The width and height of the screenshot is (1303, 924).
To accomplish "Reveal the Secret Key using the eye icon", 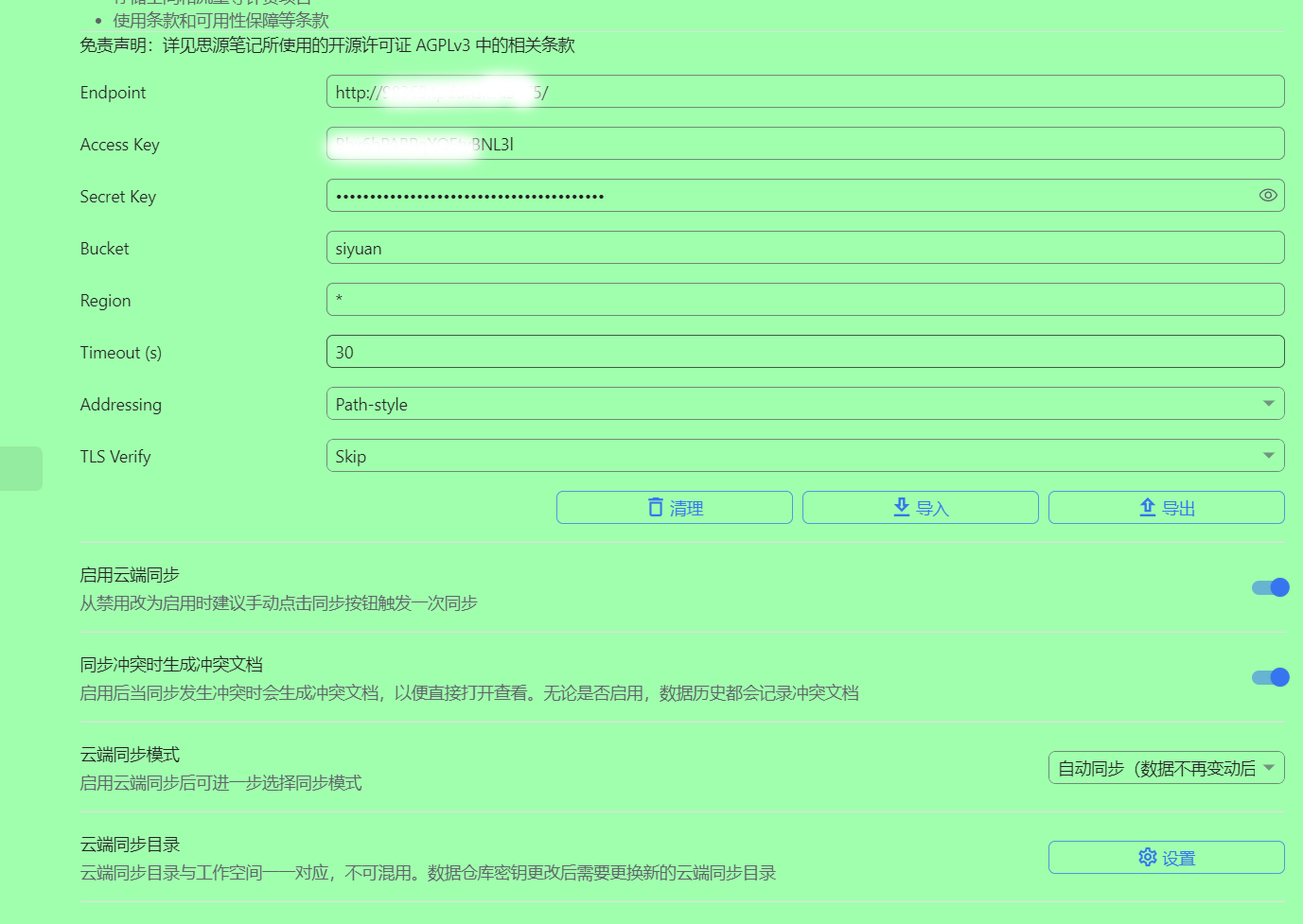I will (1267, 195).
